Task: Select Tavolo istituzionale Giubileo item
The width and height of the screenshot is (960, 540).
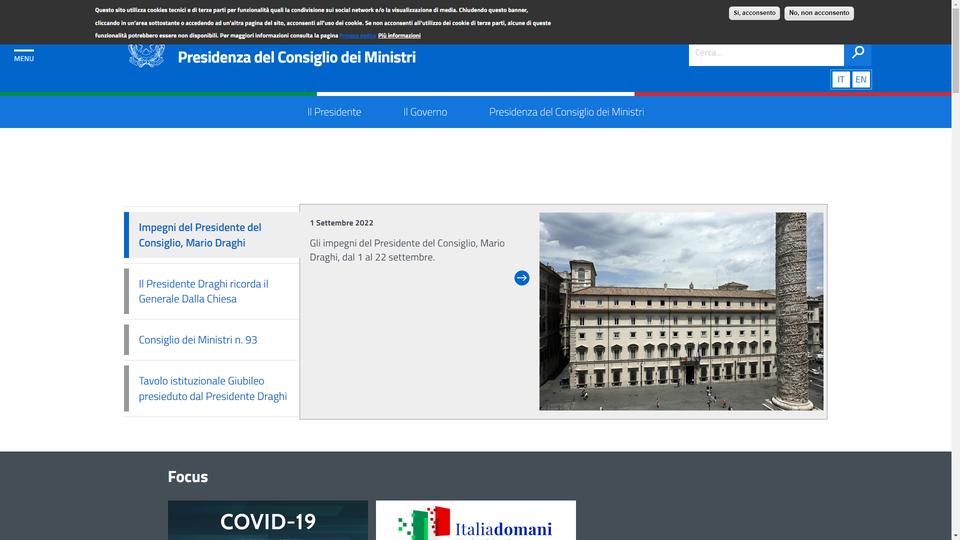Action: coord(212,388)
